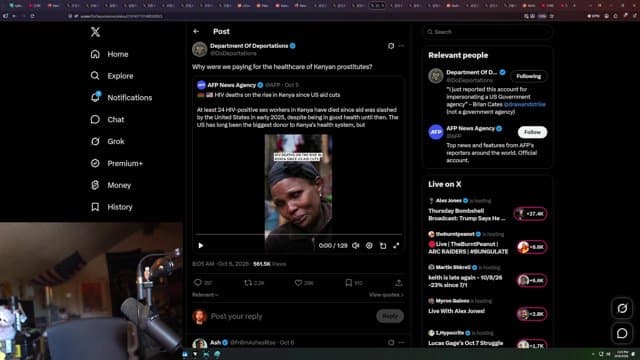Mute the video with speaker icon

[356, 246]
